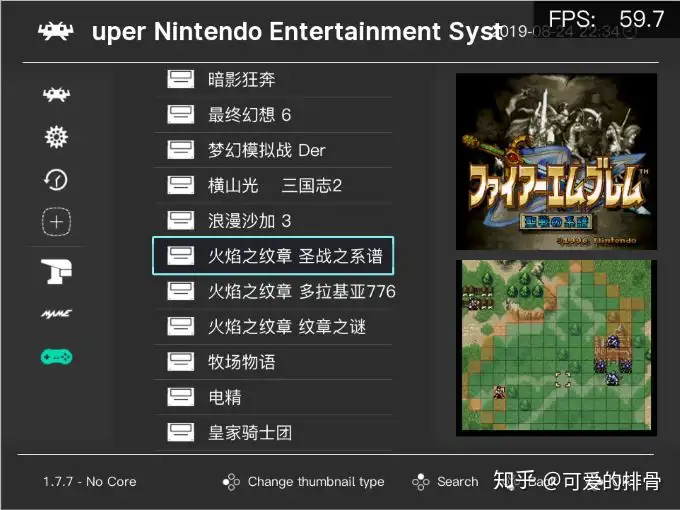Click the FPS 59.7 counter
The image size is (680, 510).
[606, 19]
